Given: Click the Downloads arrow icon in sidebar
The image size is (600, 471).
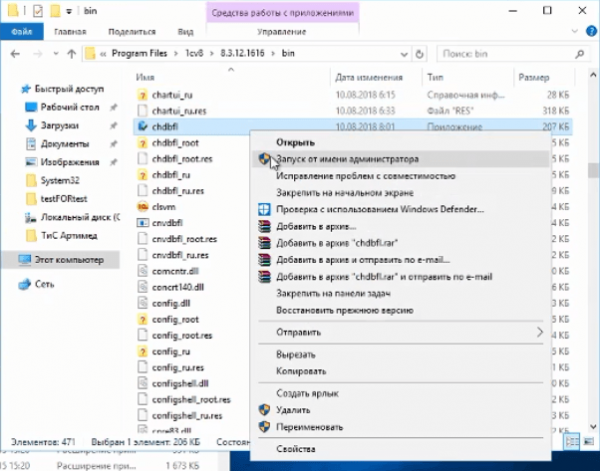Looking at the screenshot, I should [x=31, y=125].
